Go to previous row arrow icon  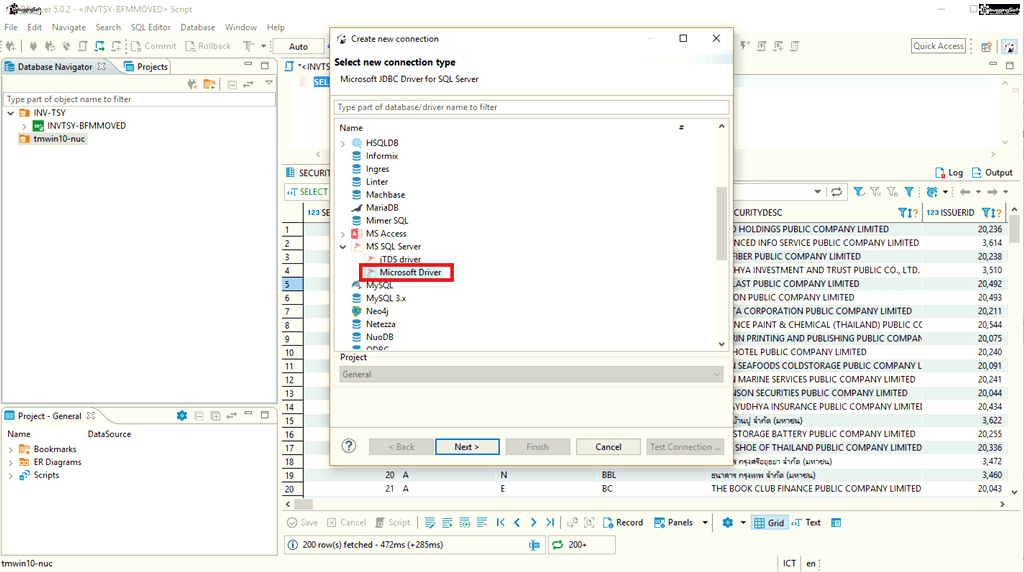(517, 522)
